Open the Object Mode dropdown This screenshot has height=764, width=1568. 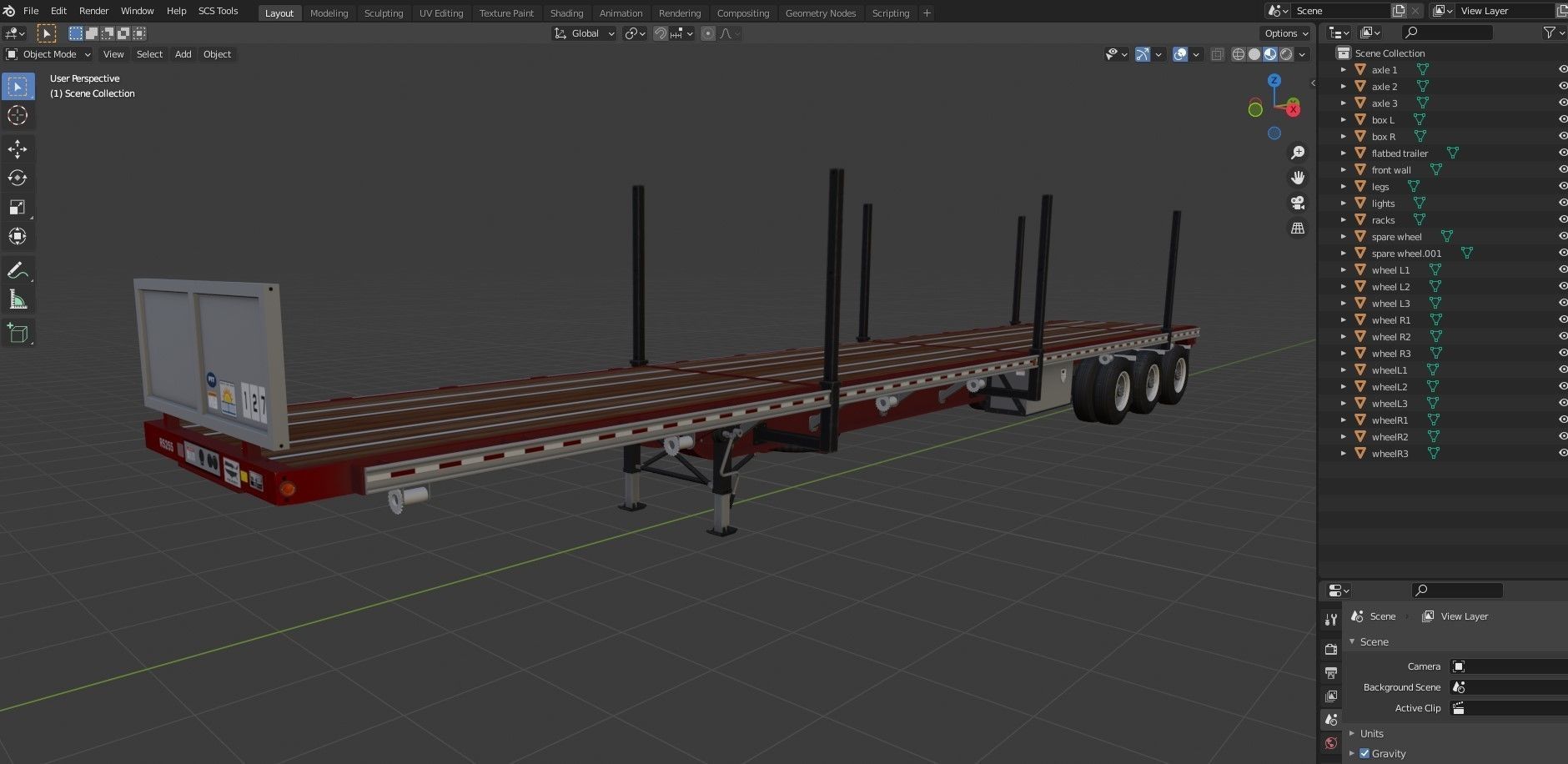48,54
